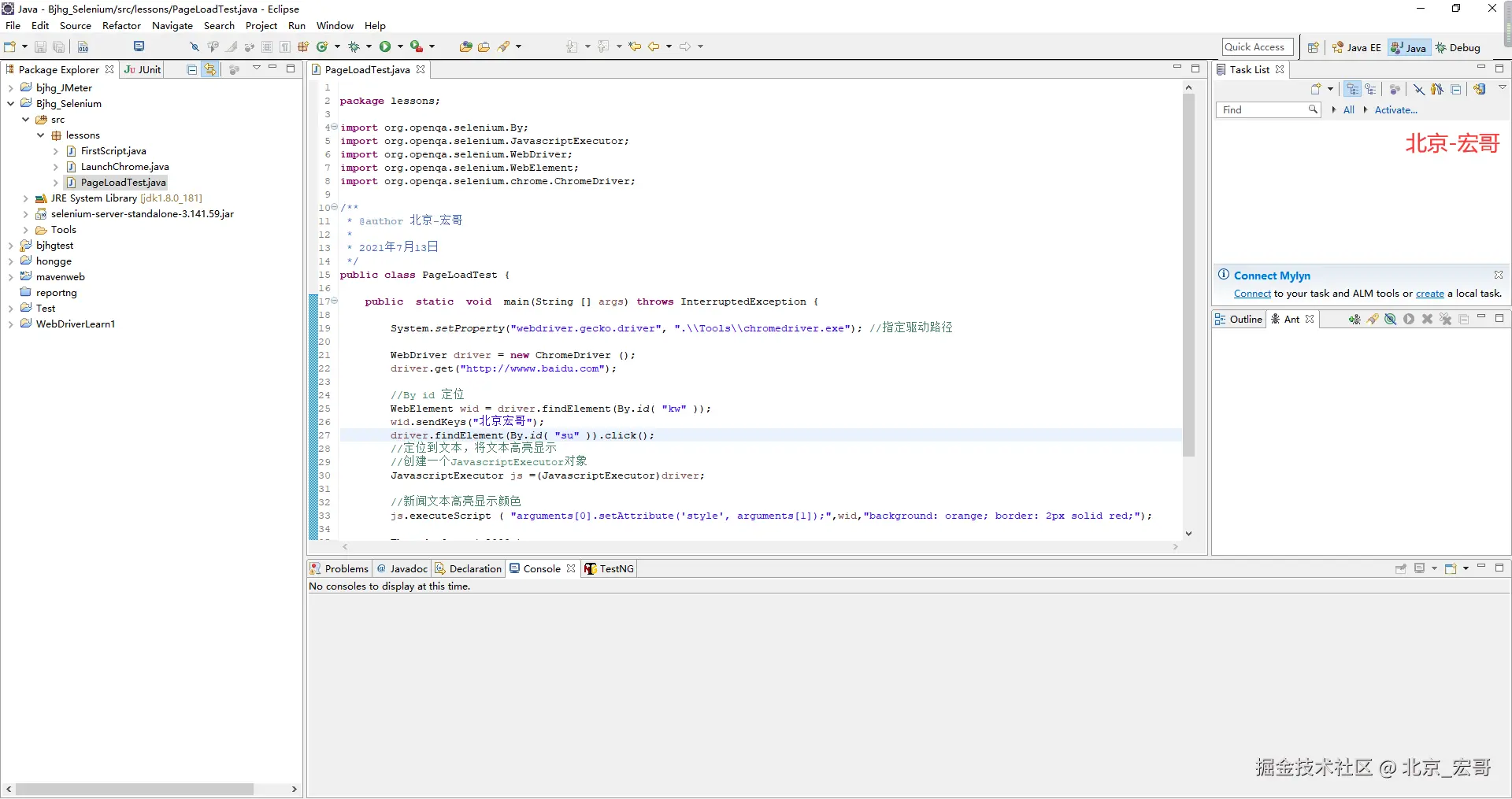Click the Open Perspective icon
Image resolution: width=1512 pixels, height=799 pixels.
pos(1313,48)
